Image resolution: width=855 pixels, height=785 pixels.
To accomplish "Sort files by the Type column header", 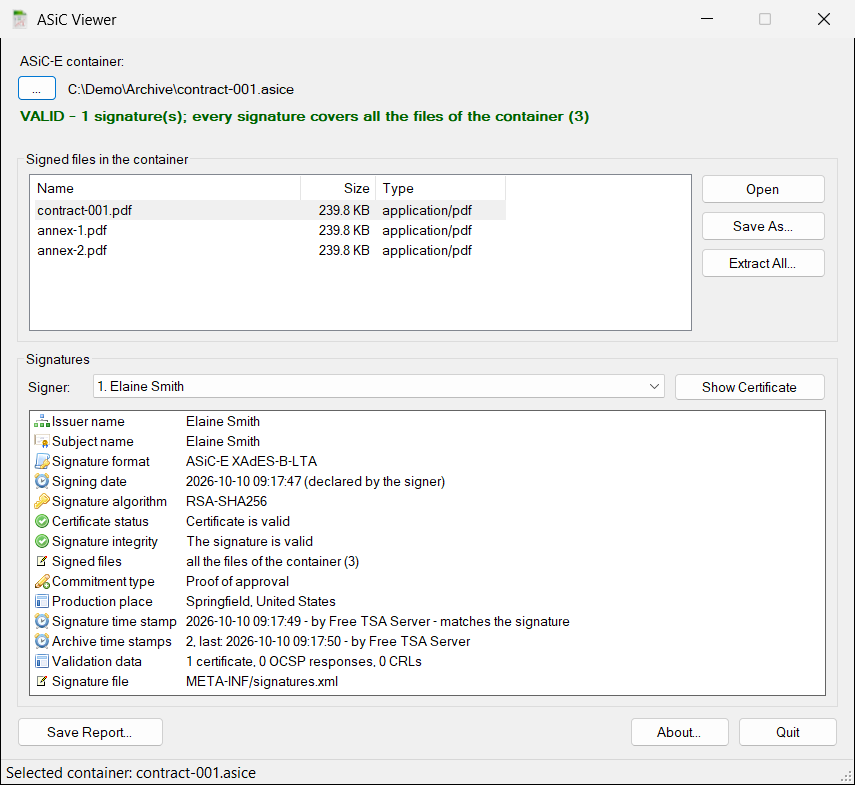I will click(441, 188).
